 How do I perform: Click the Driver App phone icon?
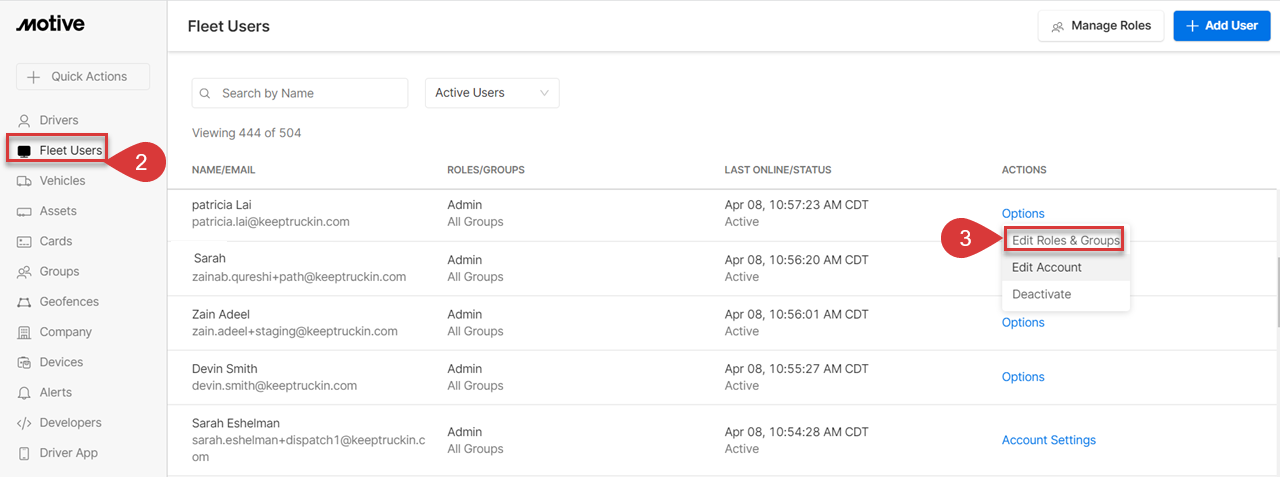[25, 453]
